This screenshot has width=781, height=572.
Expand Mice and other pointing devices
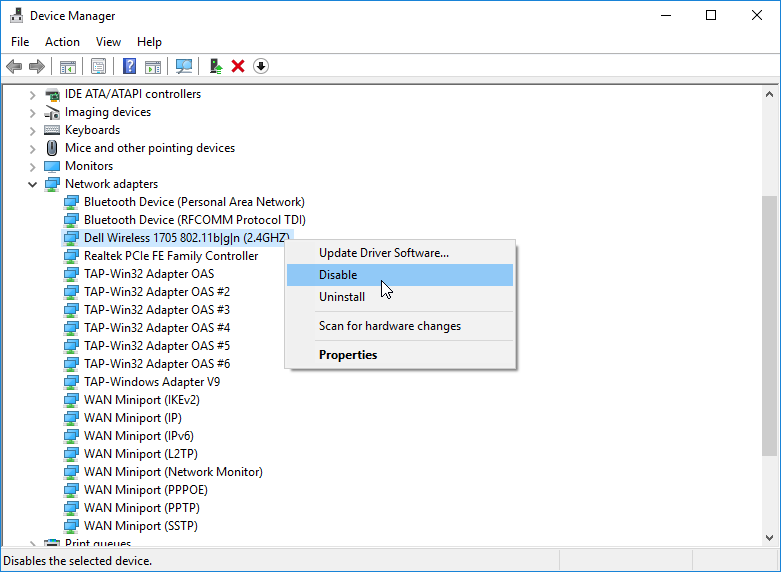pyautogui.click(x=32, y=149)
